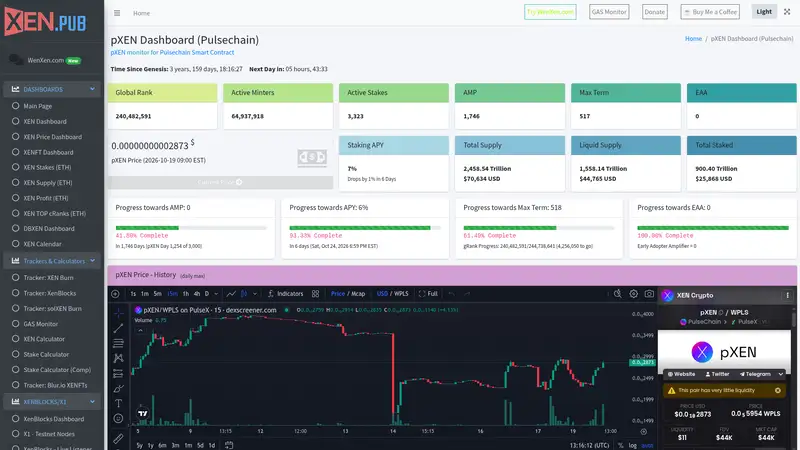The image size is (800, 450).
Task: Toggle the sidebar hamburger menu
Action: pyautogui.click(x=117, y=13)
